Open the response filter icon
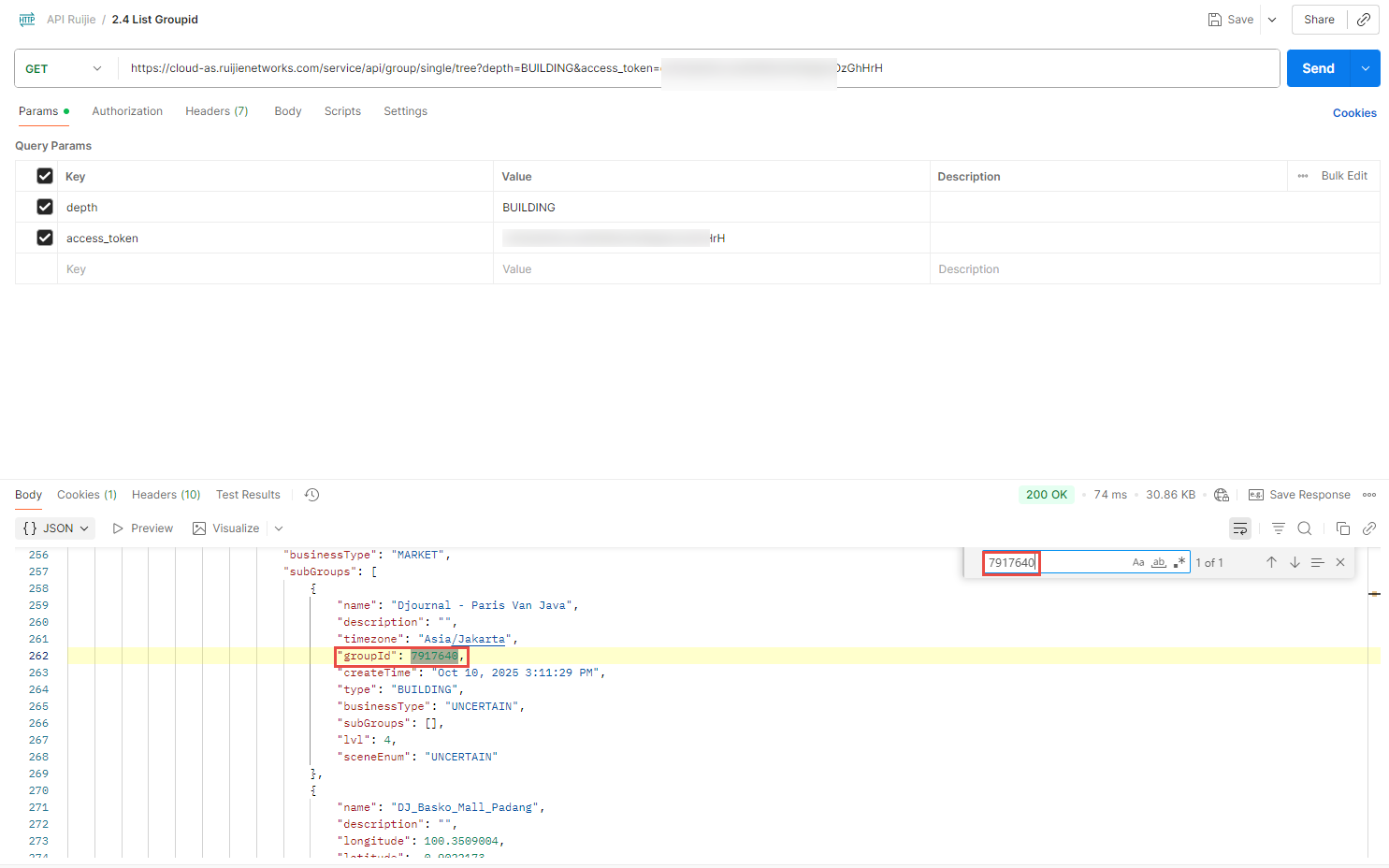 click(x=1279, y=528)
